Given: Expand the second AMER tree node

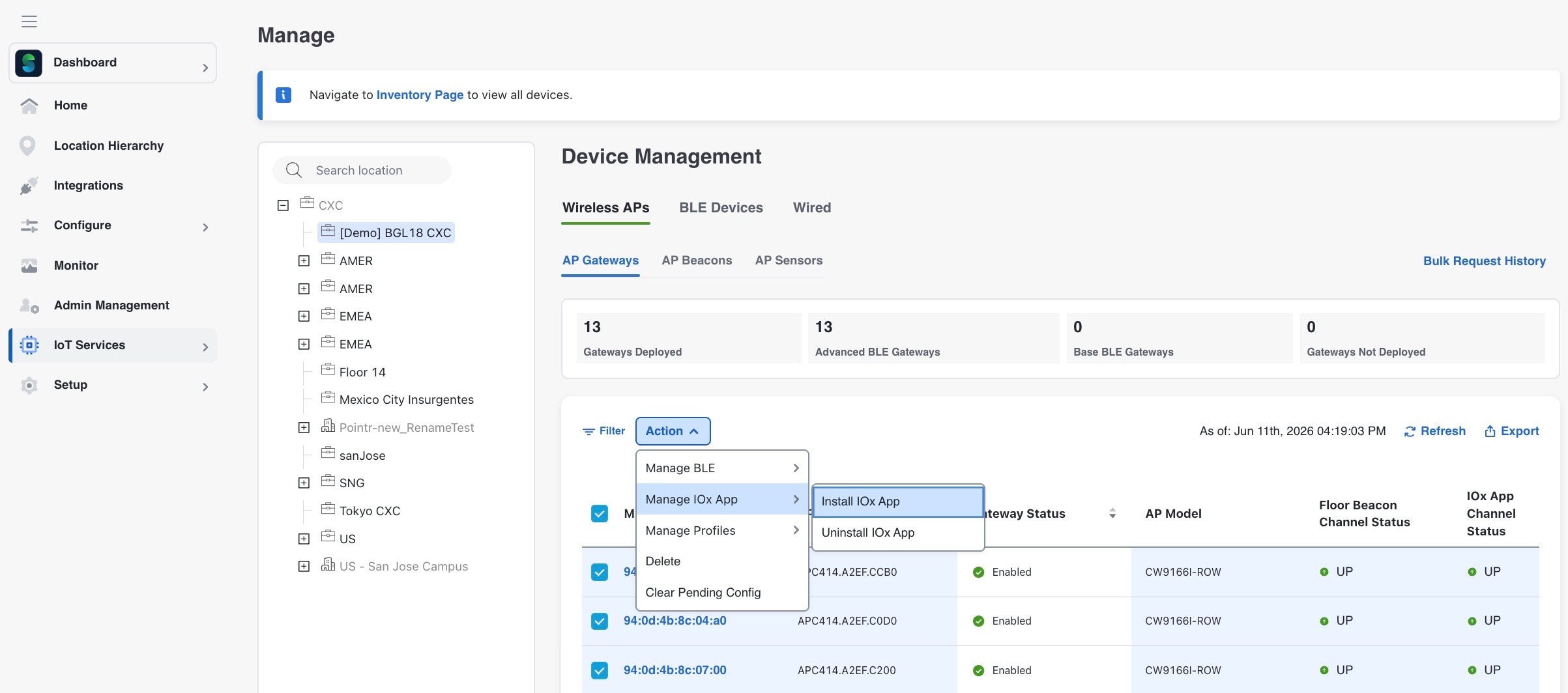Looking at the screenshot, I should pyautogui.click(x=304, y=289).
